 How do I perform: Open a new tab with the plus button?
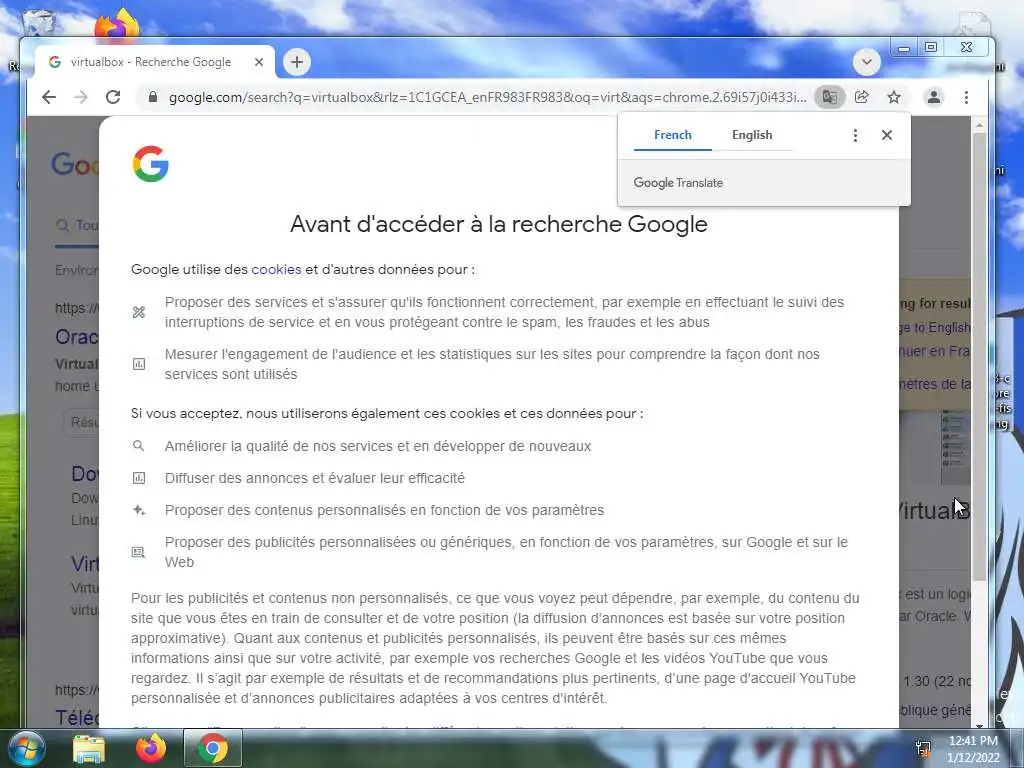pos(297,62)
